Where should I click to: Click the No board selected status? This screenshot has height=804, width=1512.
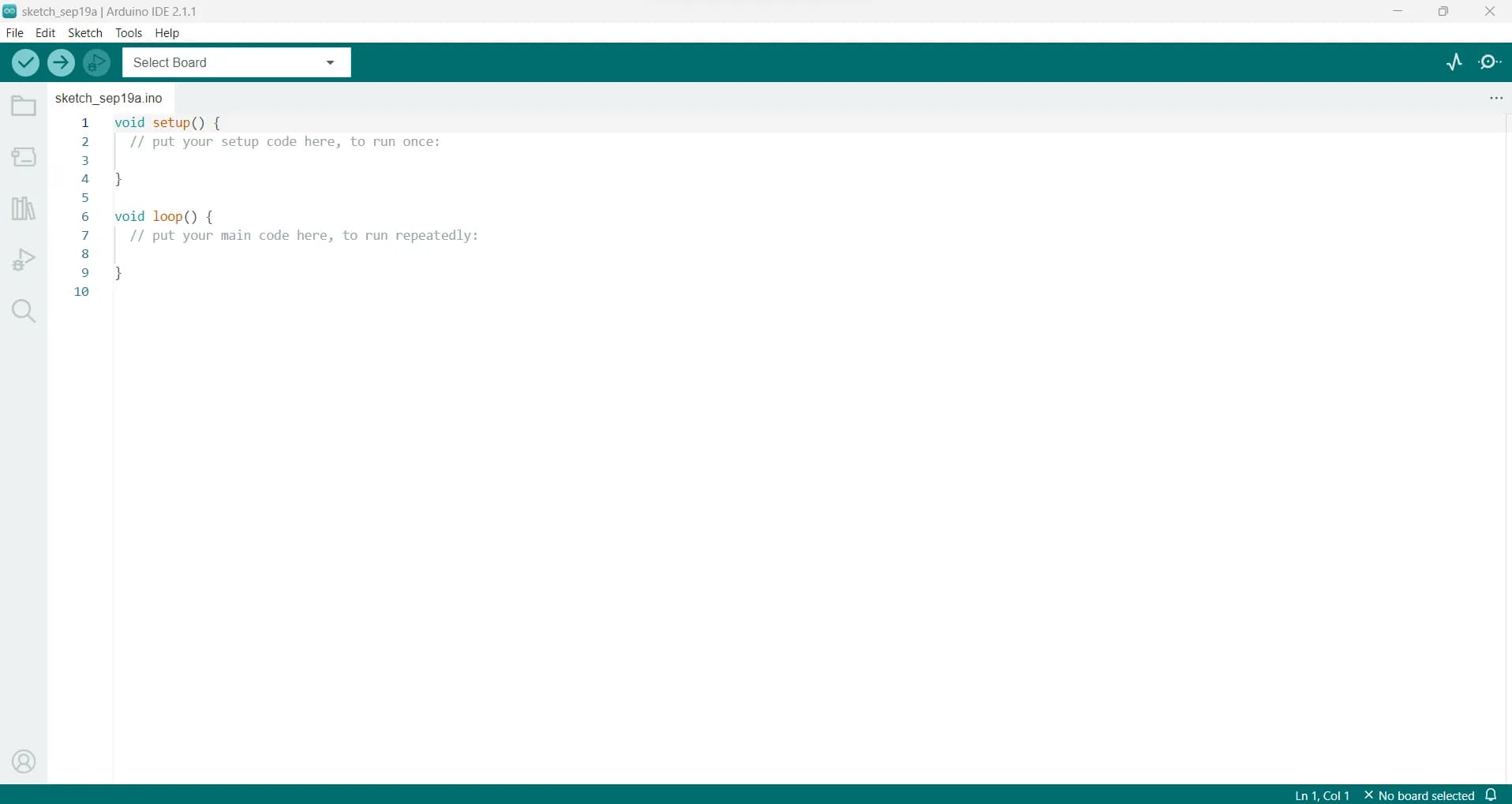(x=1419, y=795)
